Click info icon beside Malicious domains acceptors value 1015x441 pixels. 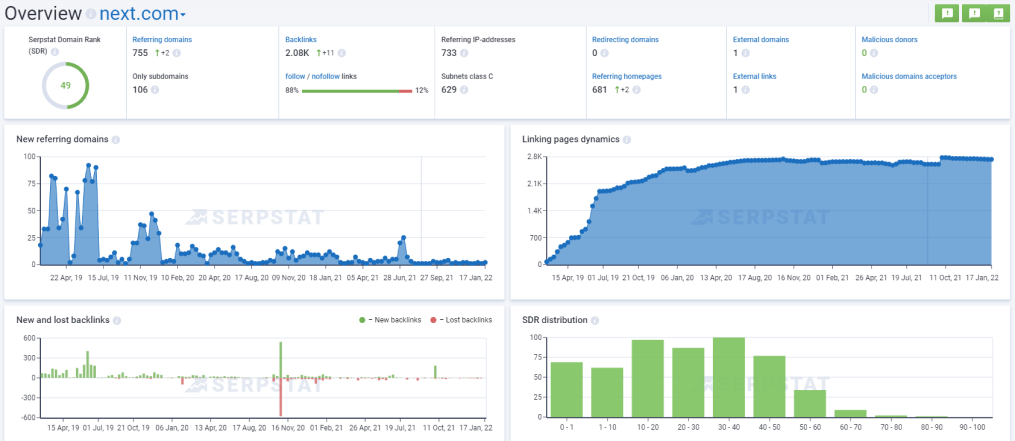874,90
